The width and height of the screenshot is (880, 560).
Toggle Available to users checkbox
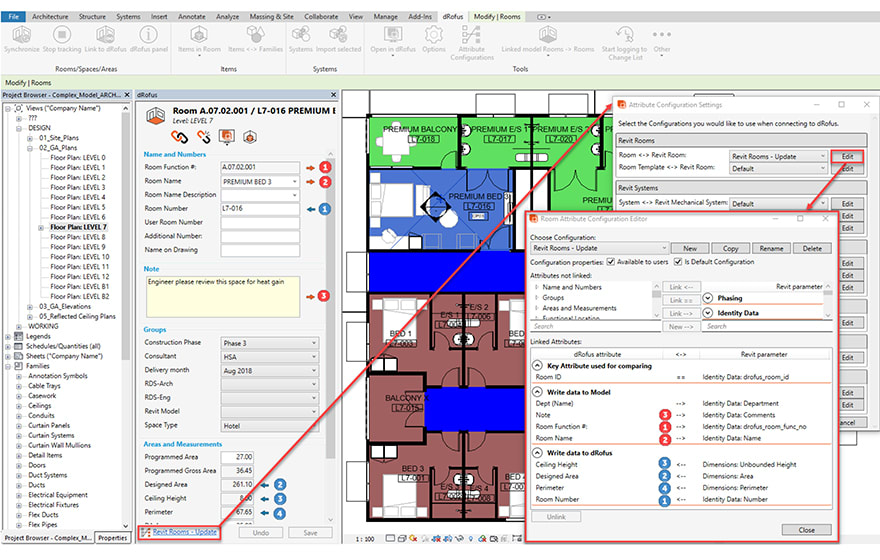pos(611,262)
